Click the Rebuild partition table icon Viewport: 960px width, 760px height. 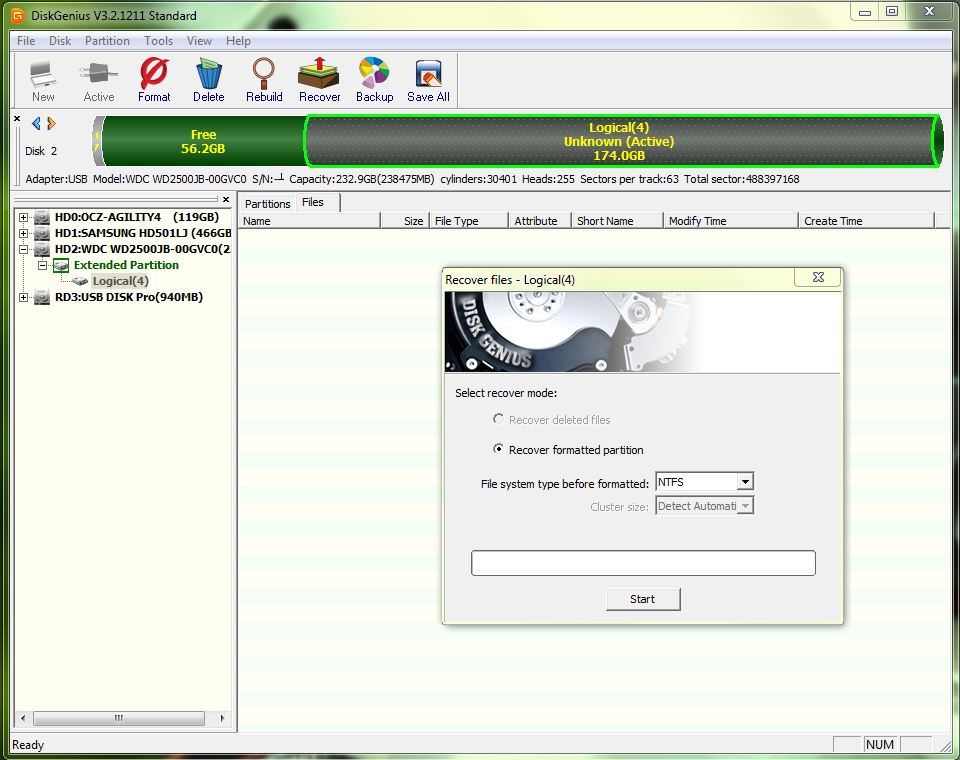point(264,80)
